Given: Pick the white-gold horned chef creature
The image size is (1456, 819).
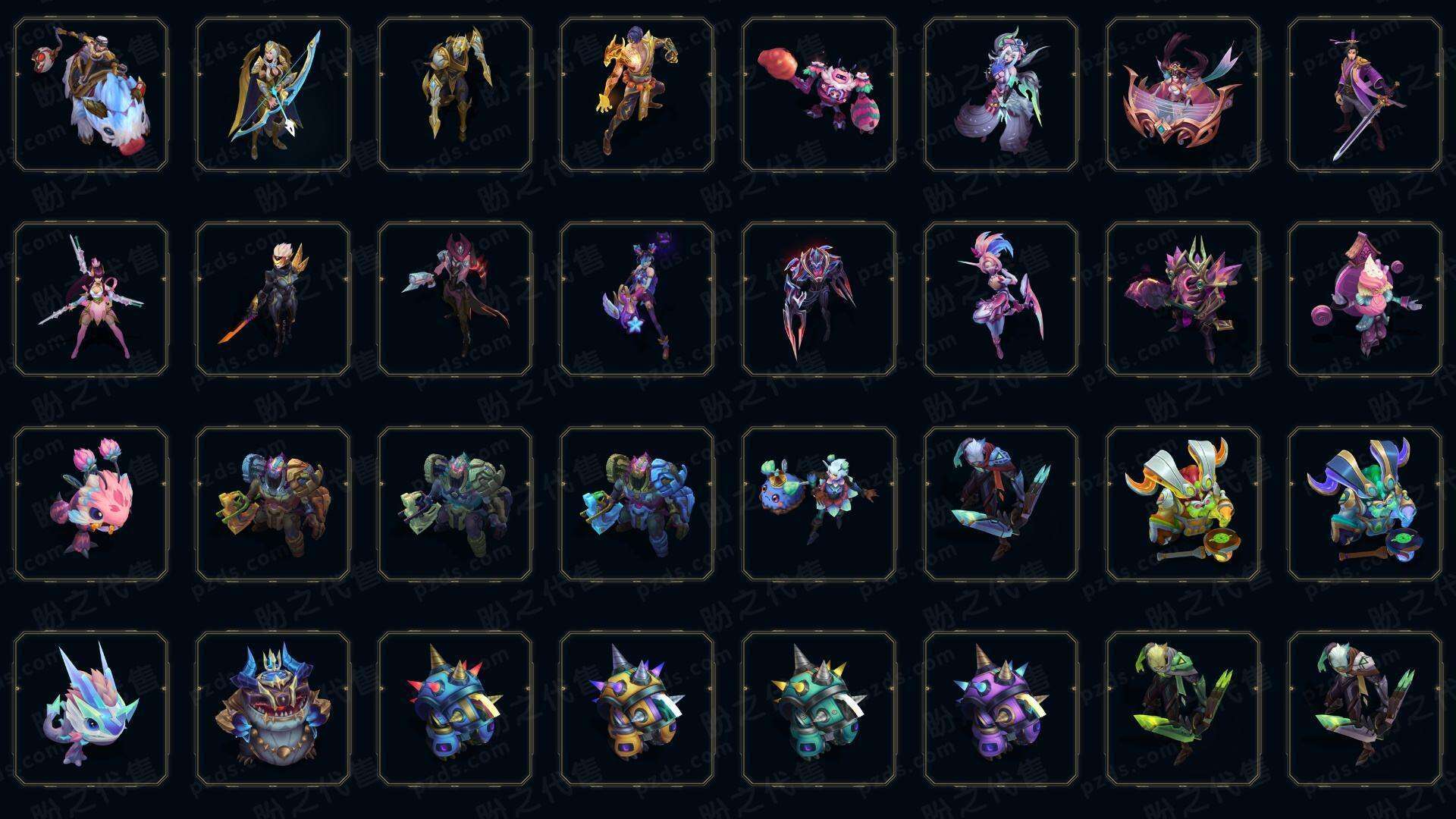Looking at the screenshot, I should pos(1183,504).
